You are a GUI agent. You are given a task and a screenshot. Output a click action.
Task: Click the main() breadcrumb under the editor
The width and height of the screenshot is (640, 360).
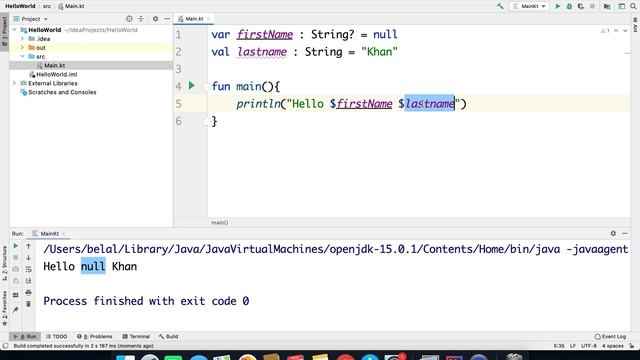tap(220, 222)
